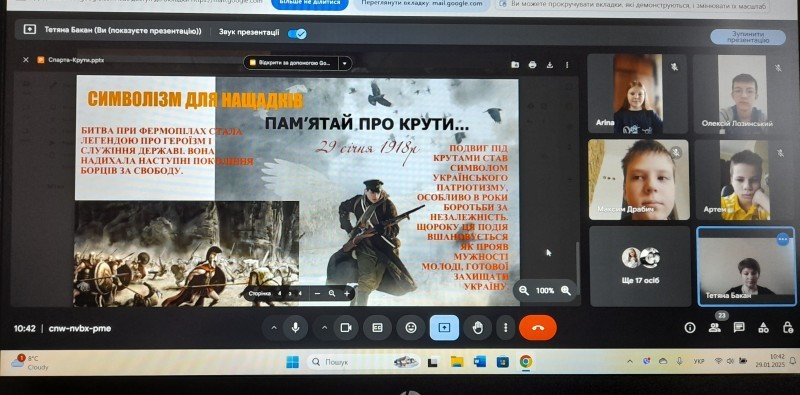Turn off the camera in Meet controls

[346, 328]
